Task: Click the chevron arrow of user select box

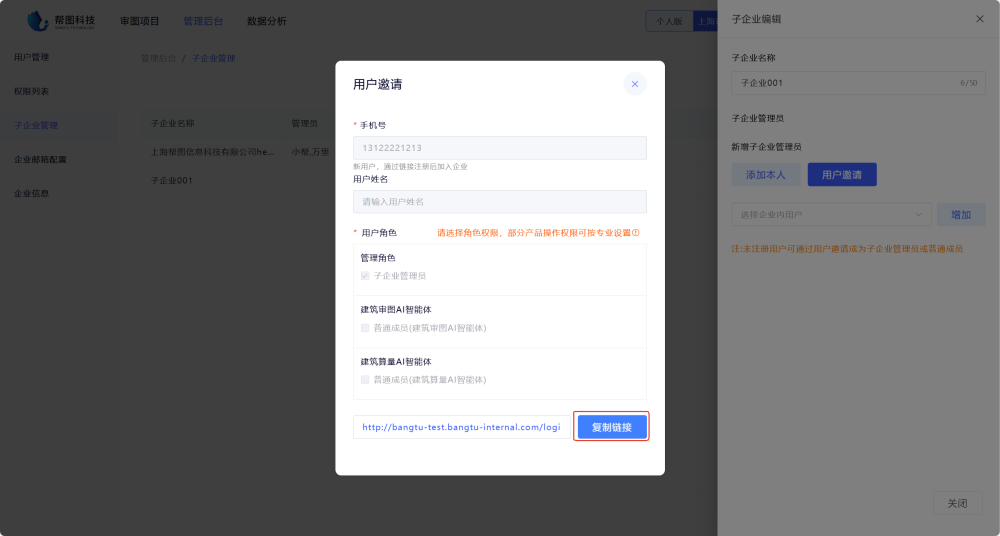Action: coord(918,214)
